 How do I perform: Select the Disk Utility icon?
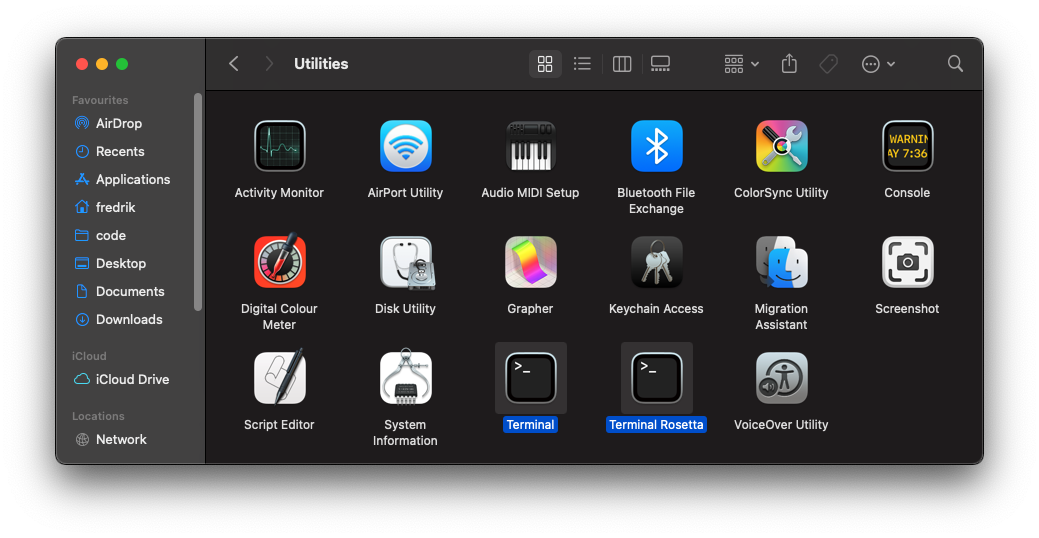click(406, 262)
